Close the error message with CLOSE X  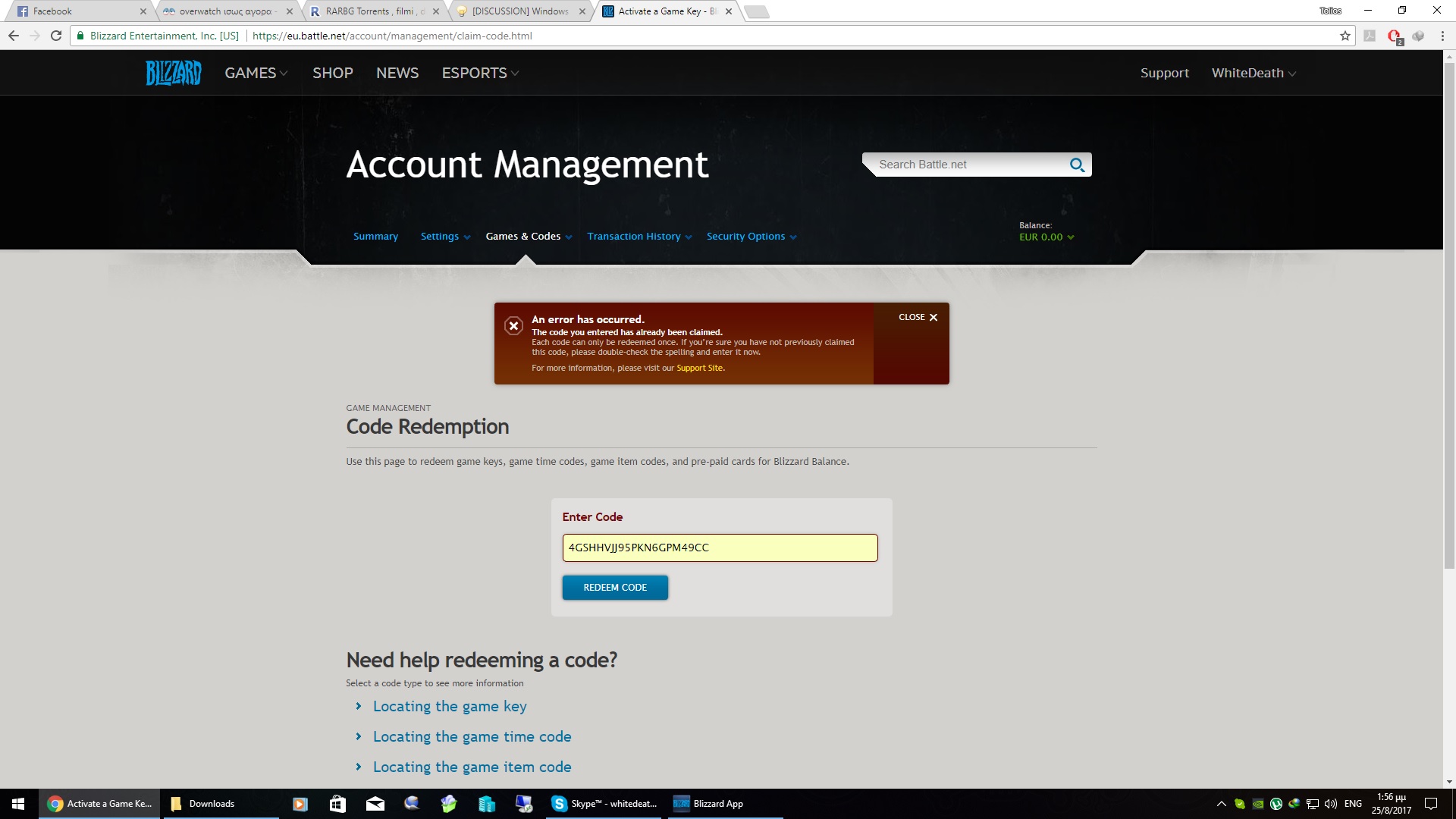tap(918, 318)
